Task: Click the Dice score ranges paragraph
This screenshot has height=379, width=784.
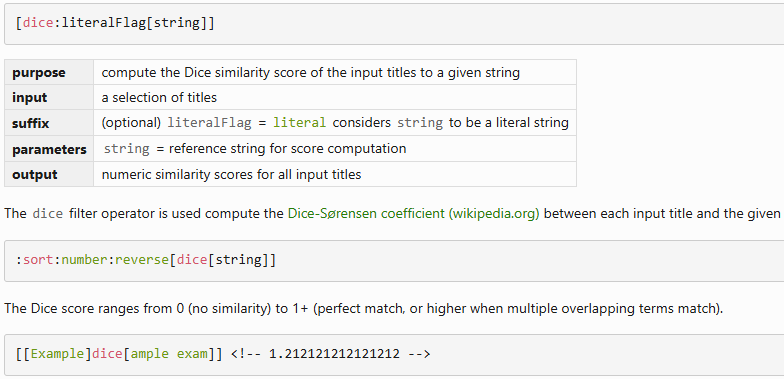Action: (x=364, y=308)
